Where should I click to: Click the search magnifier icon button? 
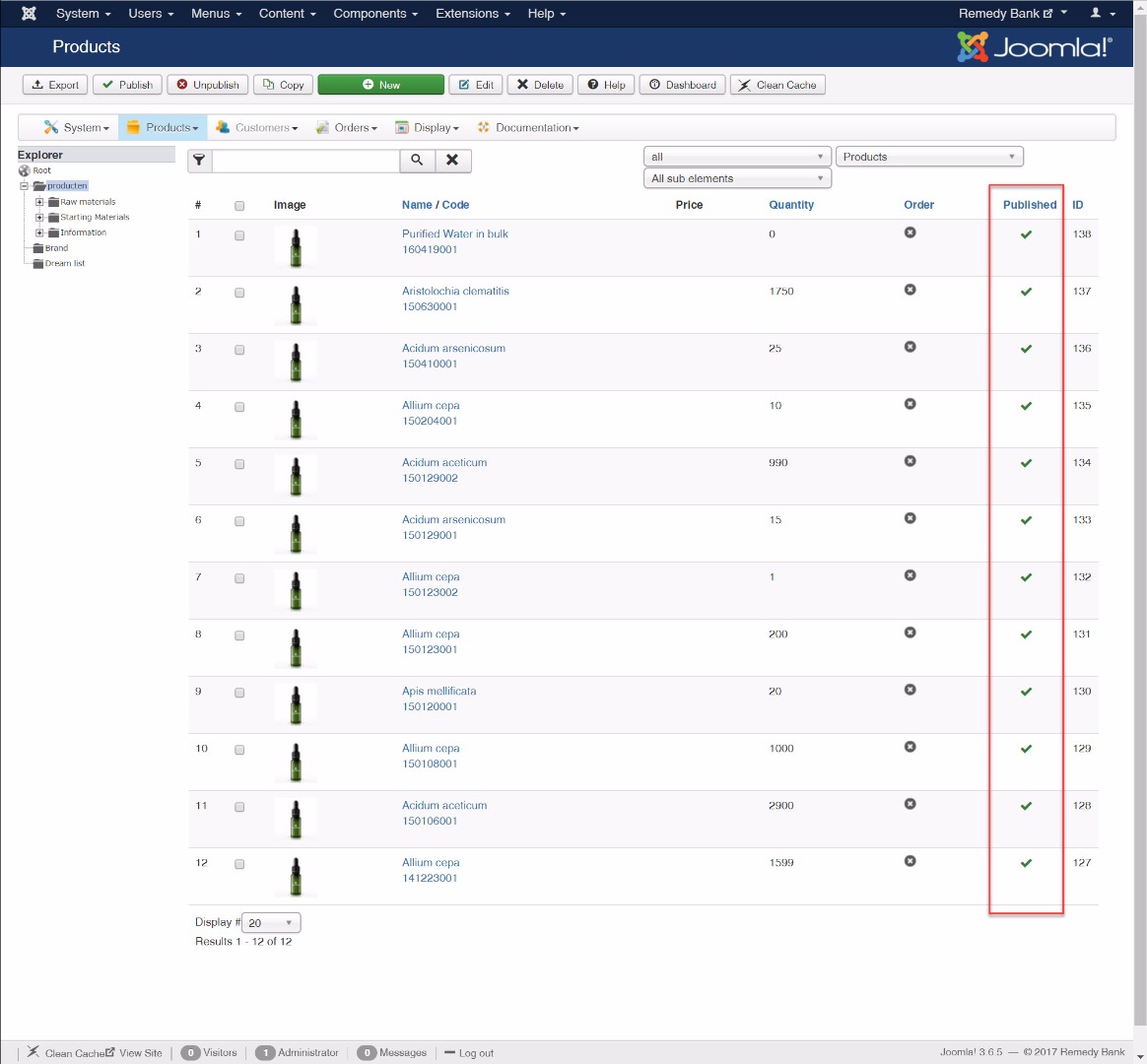click(417, 160)
